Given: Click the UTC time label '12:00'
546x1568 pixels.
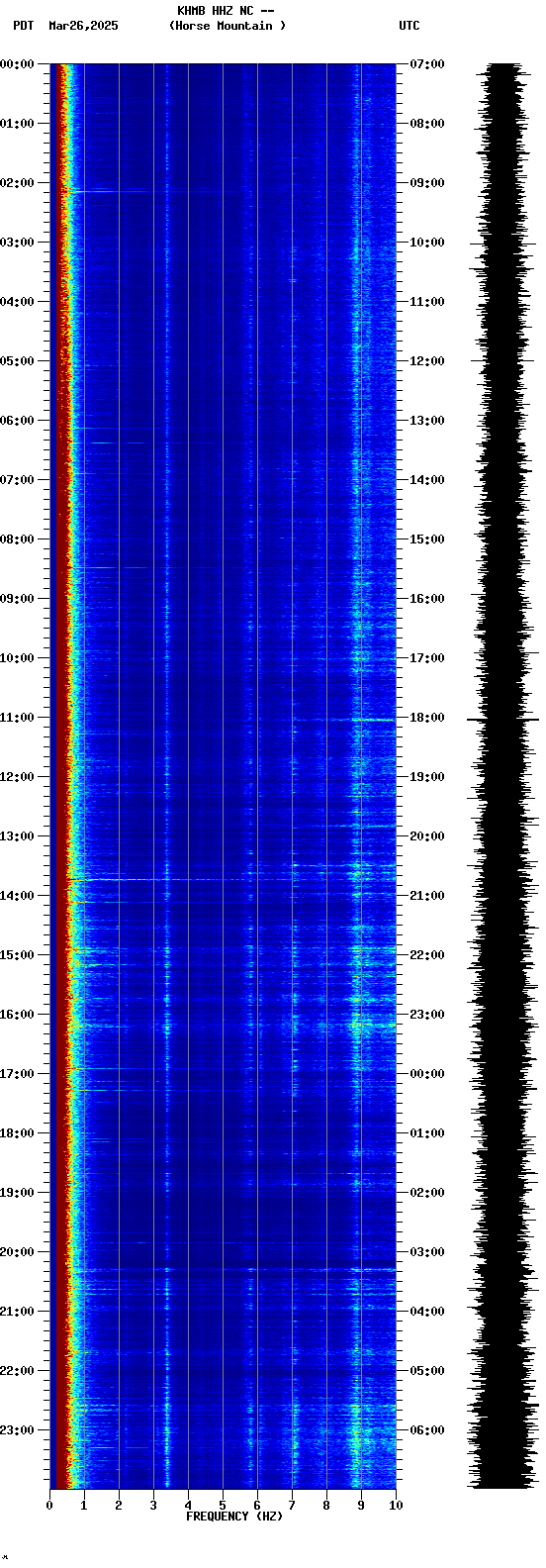Looking at the screenshot, I should 427,361.
